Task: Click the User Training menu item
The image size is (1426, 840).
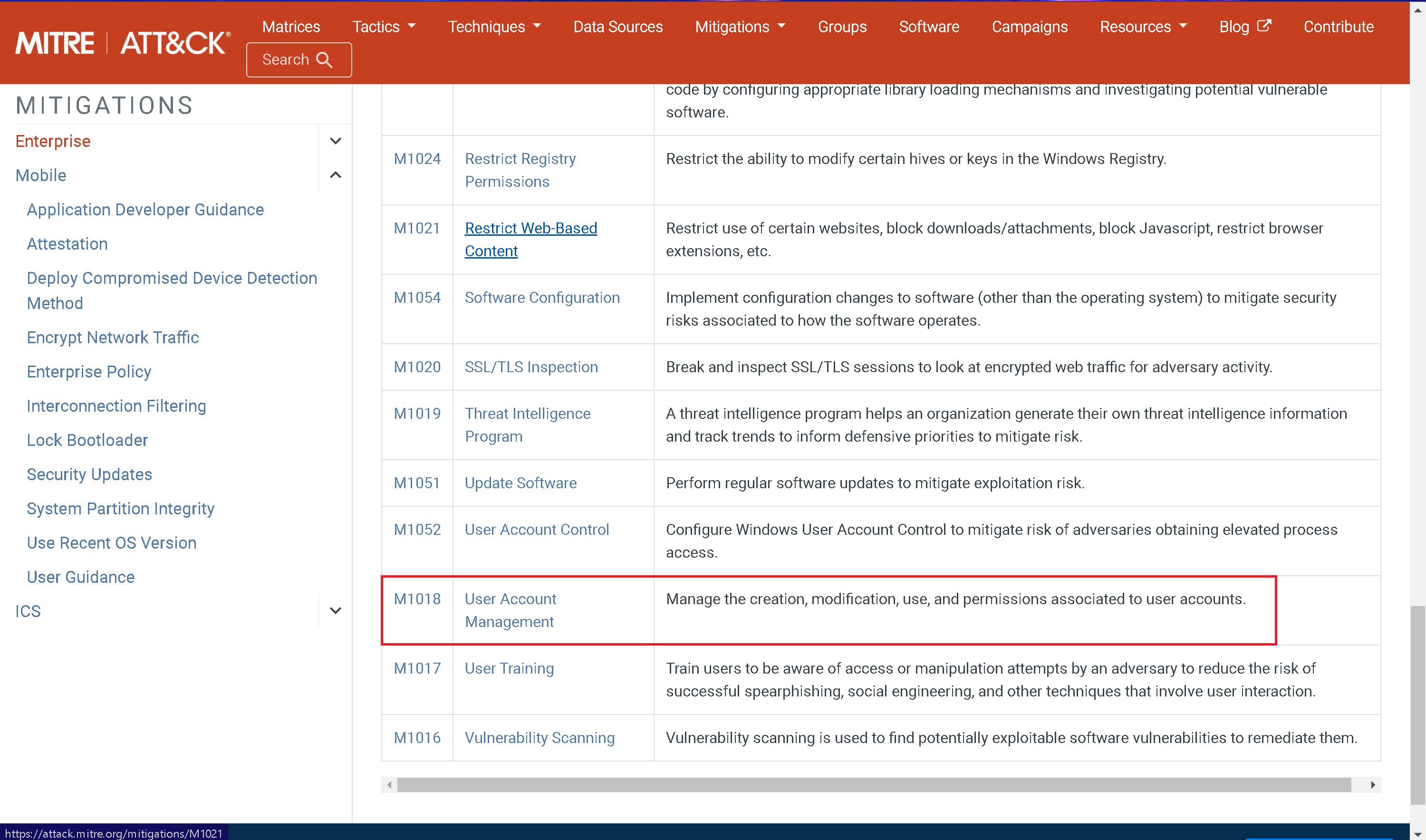Action: (x=509, y=668)
